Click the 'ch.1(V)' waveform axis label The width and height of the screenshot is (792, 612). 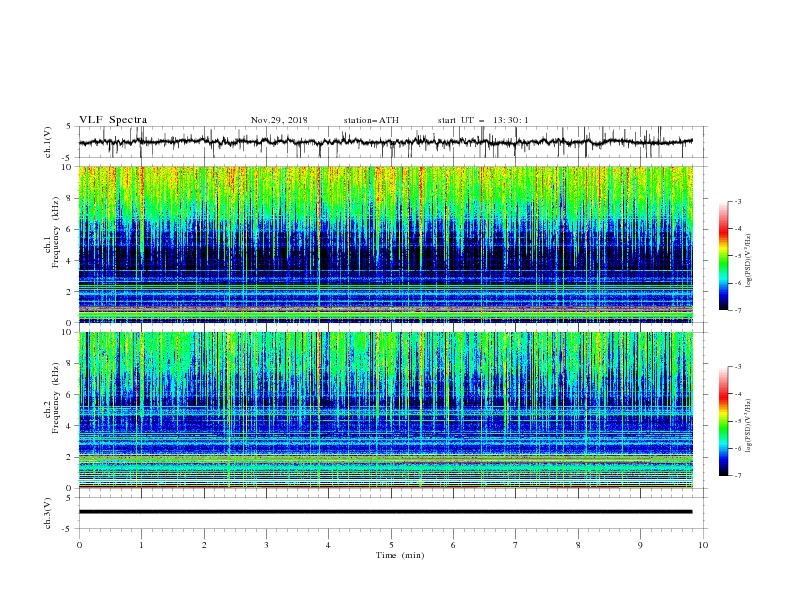[x=48, y=142]
